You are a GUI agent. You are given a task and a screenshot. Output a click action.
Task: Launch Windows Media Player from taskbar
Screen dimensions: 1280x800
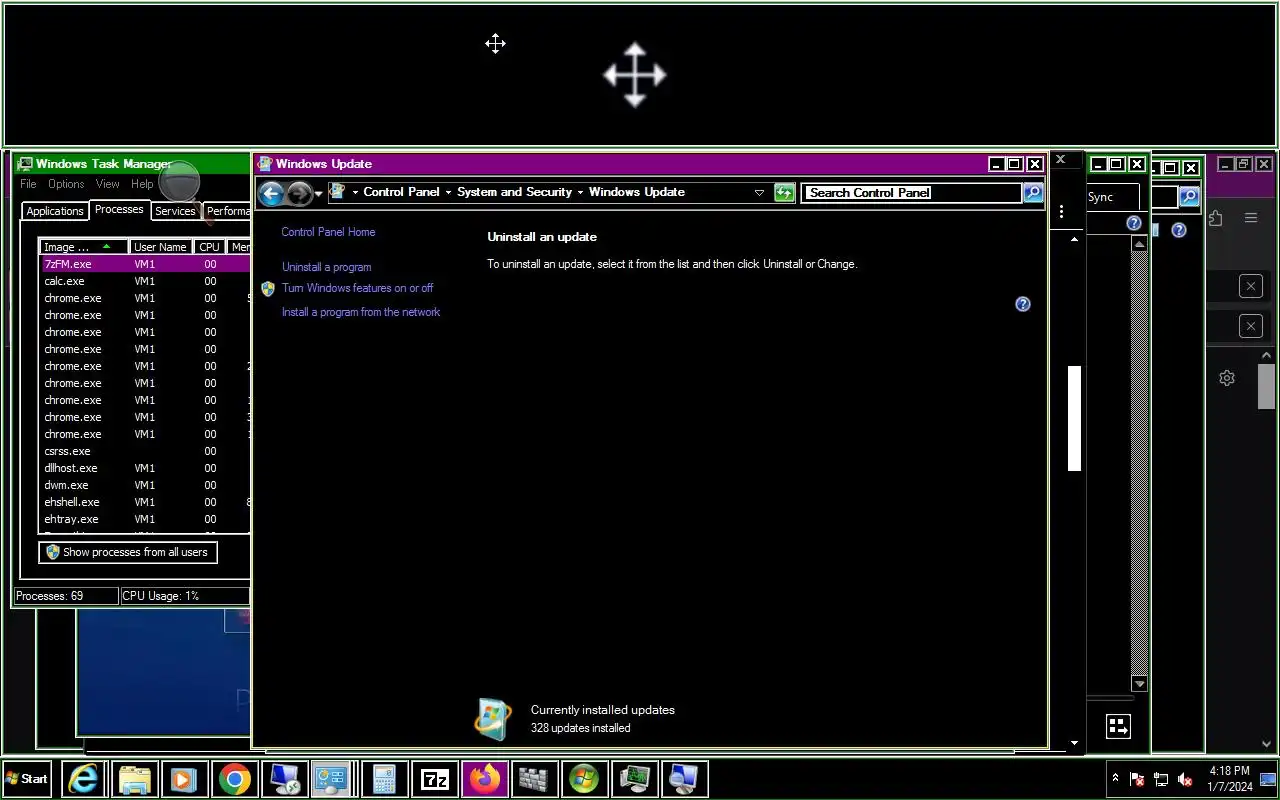184,779
